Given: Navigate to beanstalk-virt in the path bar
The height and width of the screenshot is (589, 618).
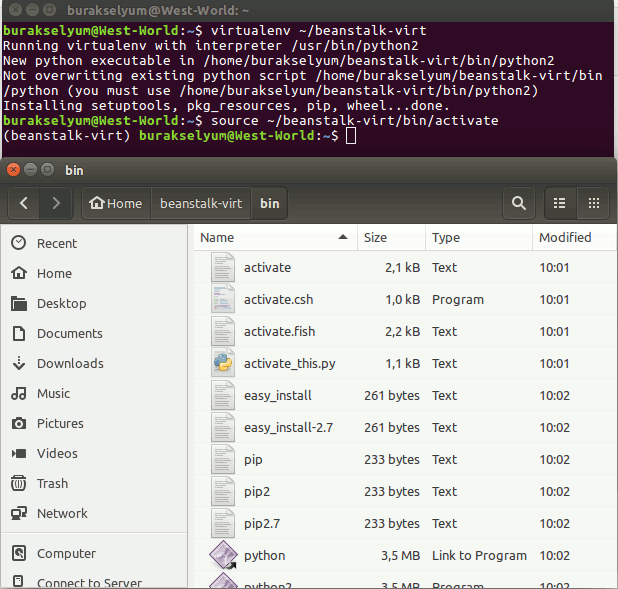Looking at the screenshot, I should pyautogui.click(x=200, y=203).
